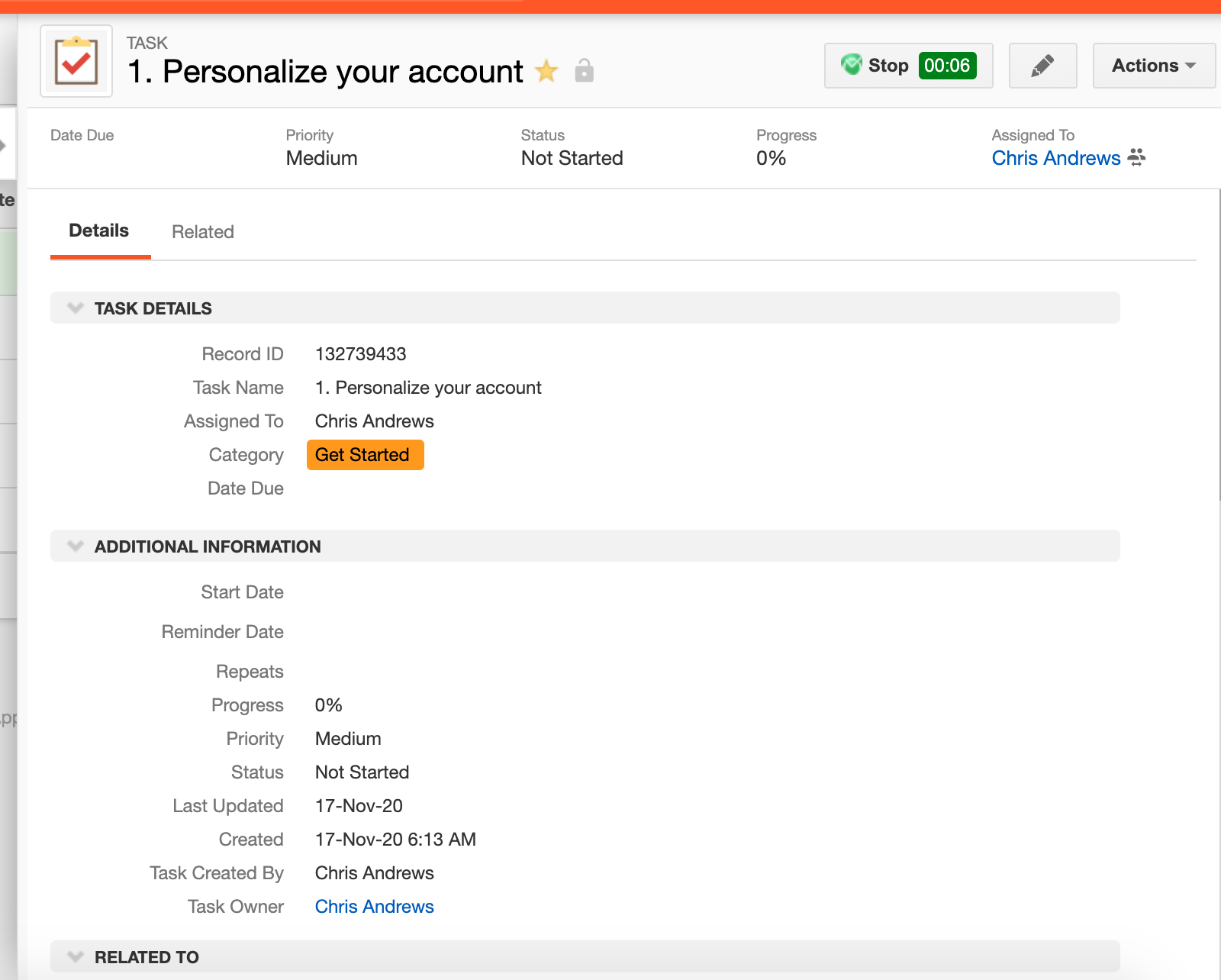The height and width of the screenshot is (980, 1221).
Task: Click the Medium priority value in header
Action: (x=321, y=158)
